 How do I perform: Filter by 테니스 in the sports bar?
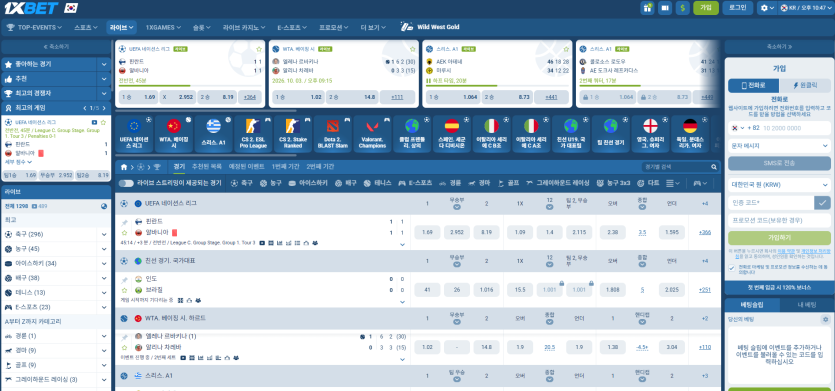click(x=378, y=183)
